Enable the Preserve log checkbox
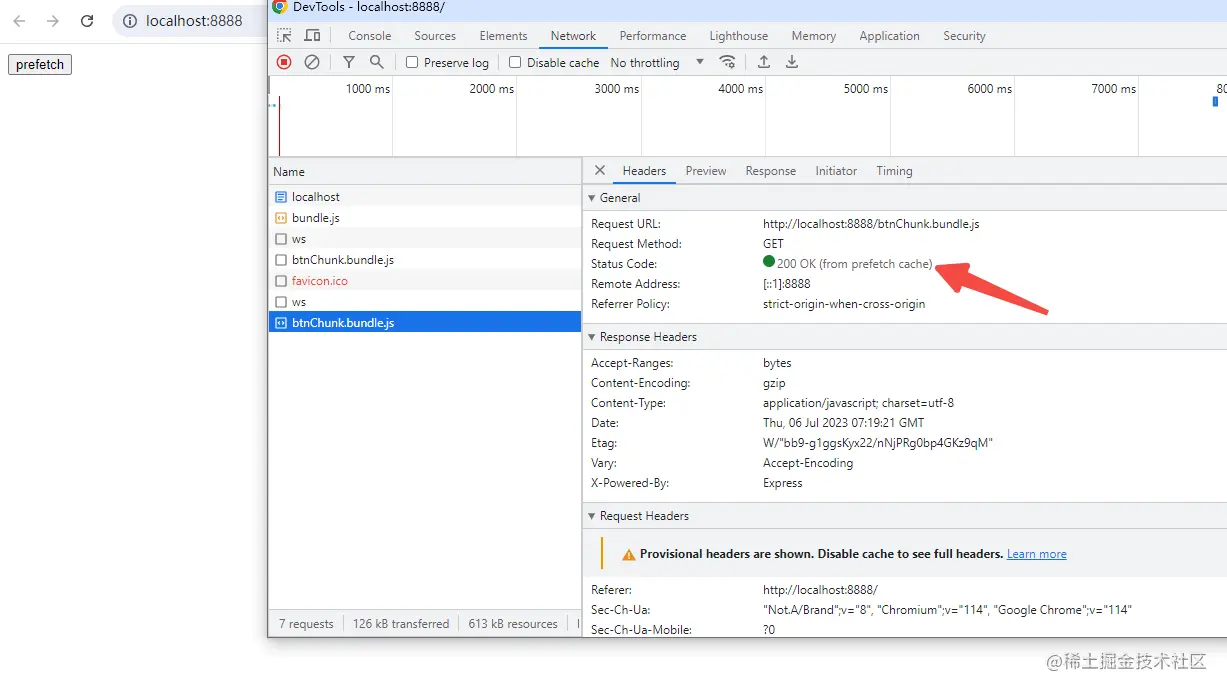The width and height of the screenshot is (1227, 692). click(412, 62)
